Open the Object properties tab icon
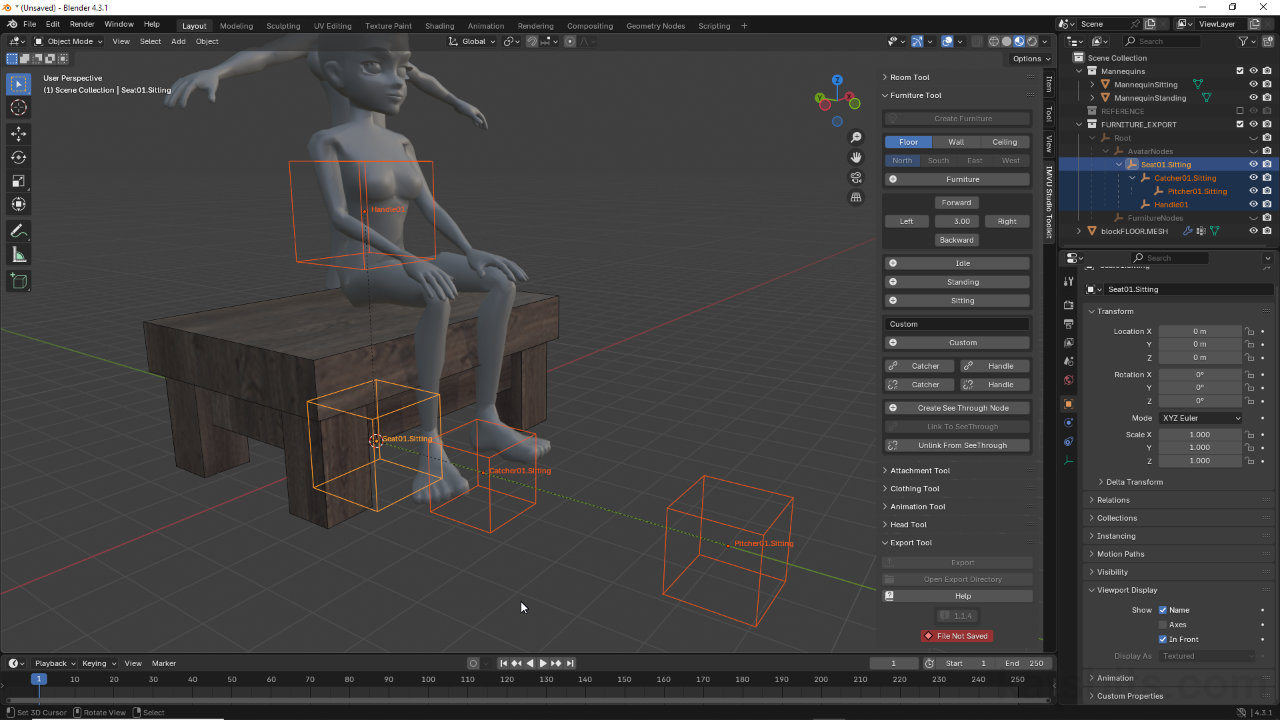The image size is (1280, 720). 1068,404
